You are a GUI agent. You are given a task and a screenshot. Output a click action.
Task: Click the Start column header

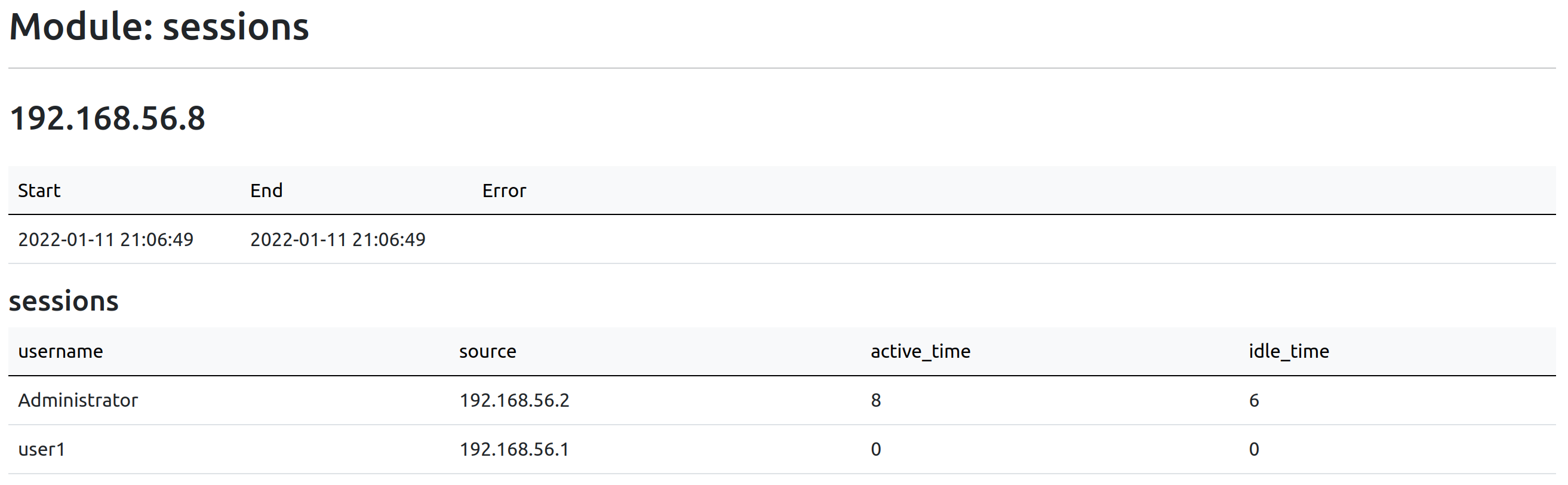click(39, 191)
